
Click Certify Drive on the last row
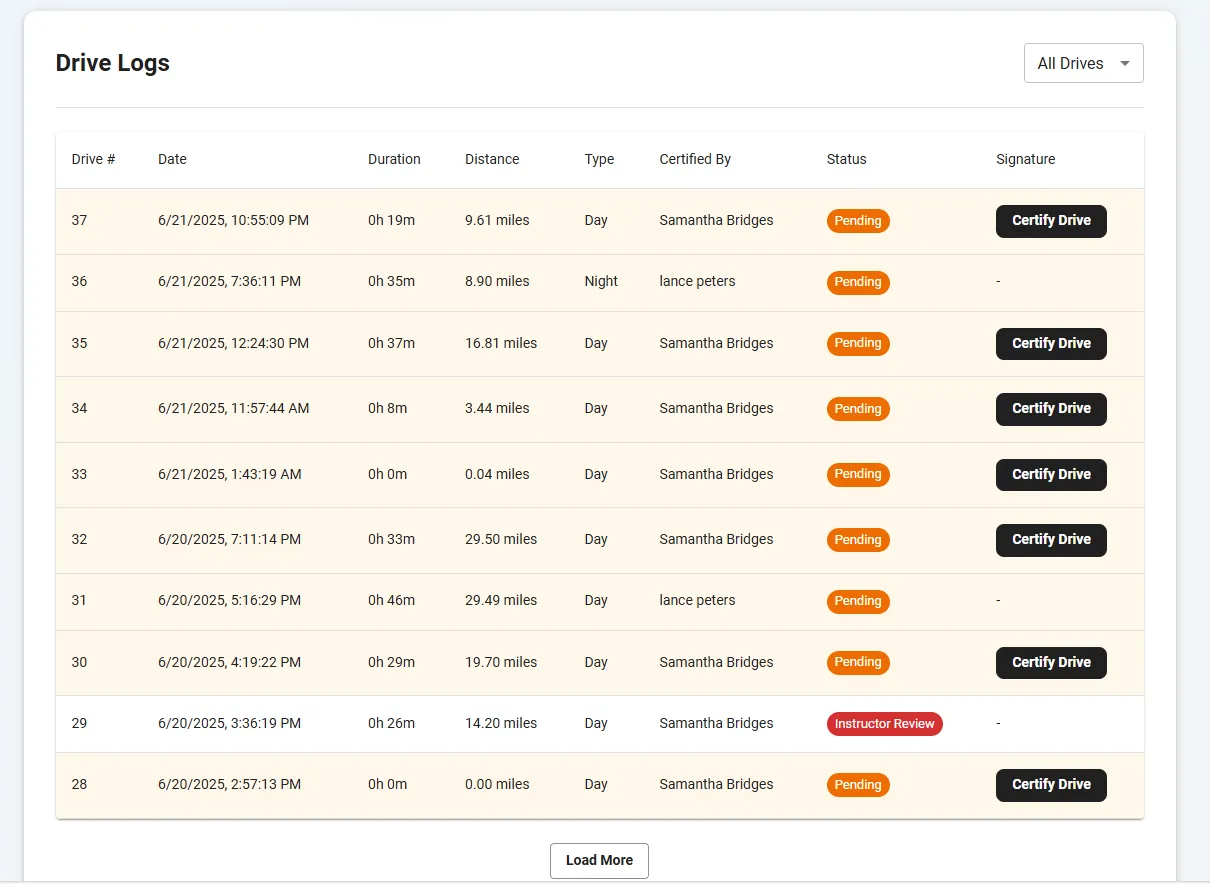coord(1050,785)
